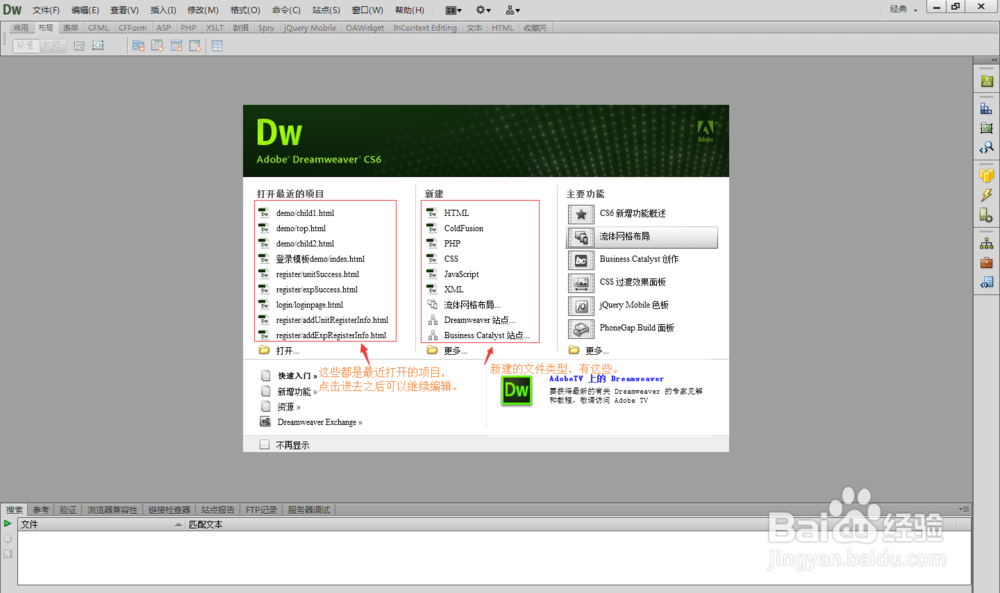The height and width of the screenshot is (593, 1000).
Task: Sort results by 文件 column header
Action: click(101, 524)
